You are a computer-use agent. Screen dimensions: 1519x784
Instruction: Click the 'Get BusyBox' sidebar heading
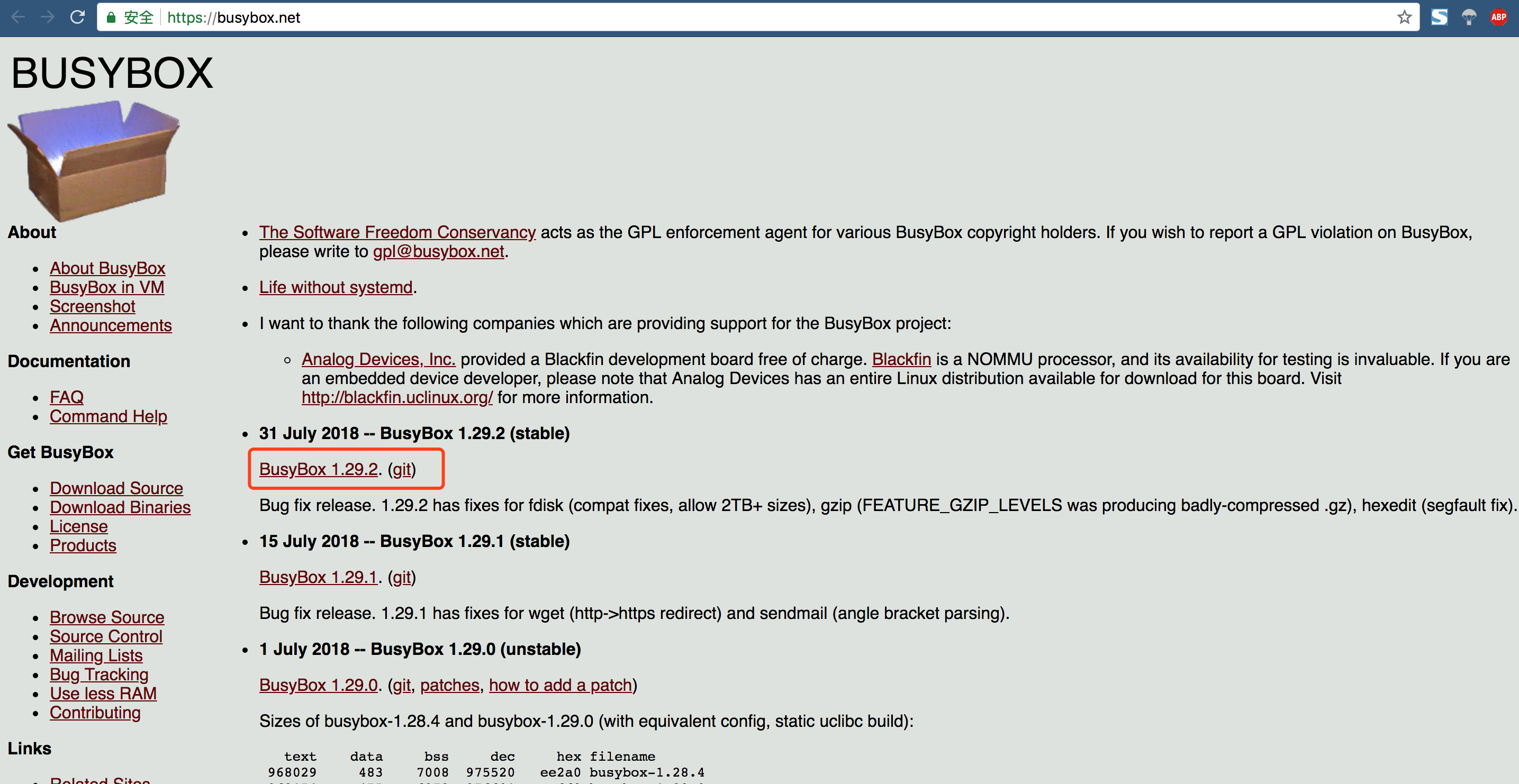point(61,452)
